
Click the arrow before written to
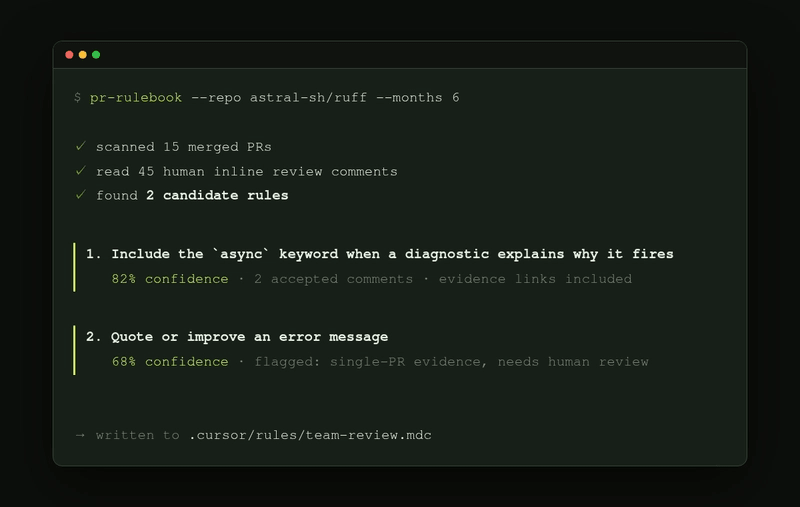point(80,435)
